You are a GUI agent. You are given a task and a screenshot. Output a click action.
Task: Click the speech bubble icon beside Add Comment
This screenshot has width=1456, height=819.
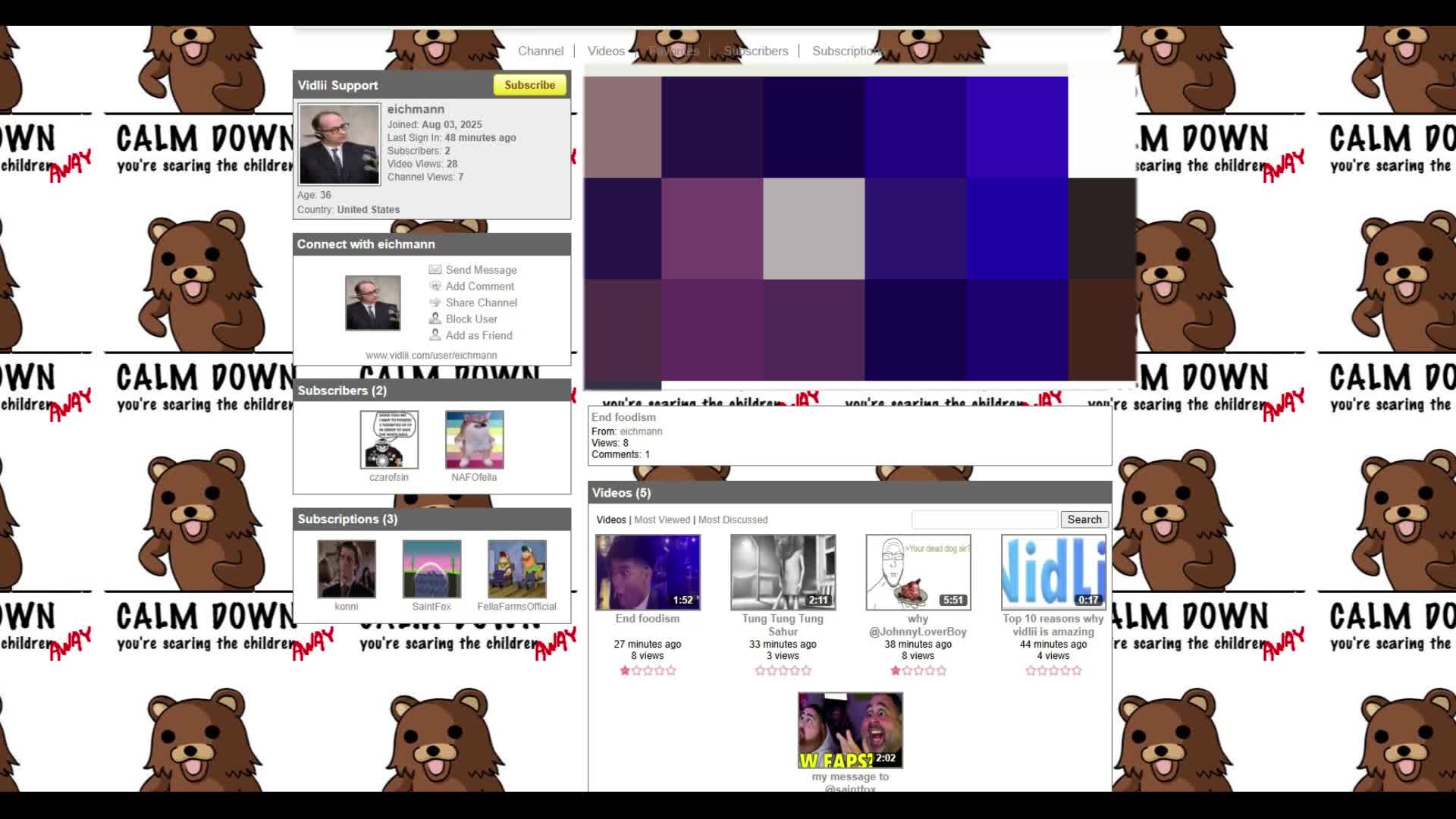click(435, 286)
